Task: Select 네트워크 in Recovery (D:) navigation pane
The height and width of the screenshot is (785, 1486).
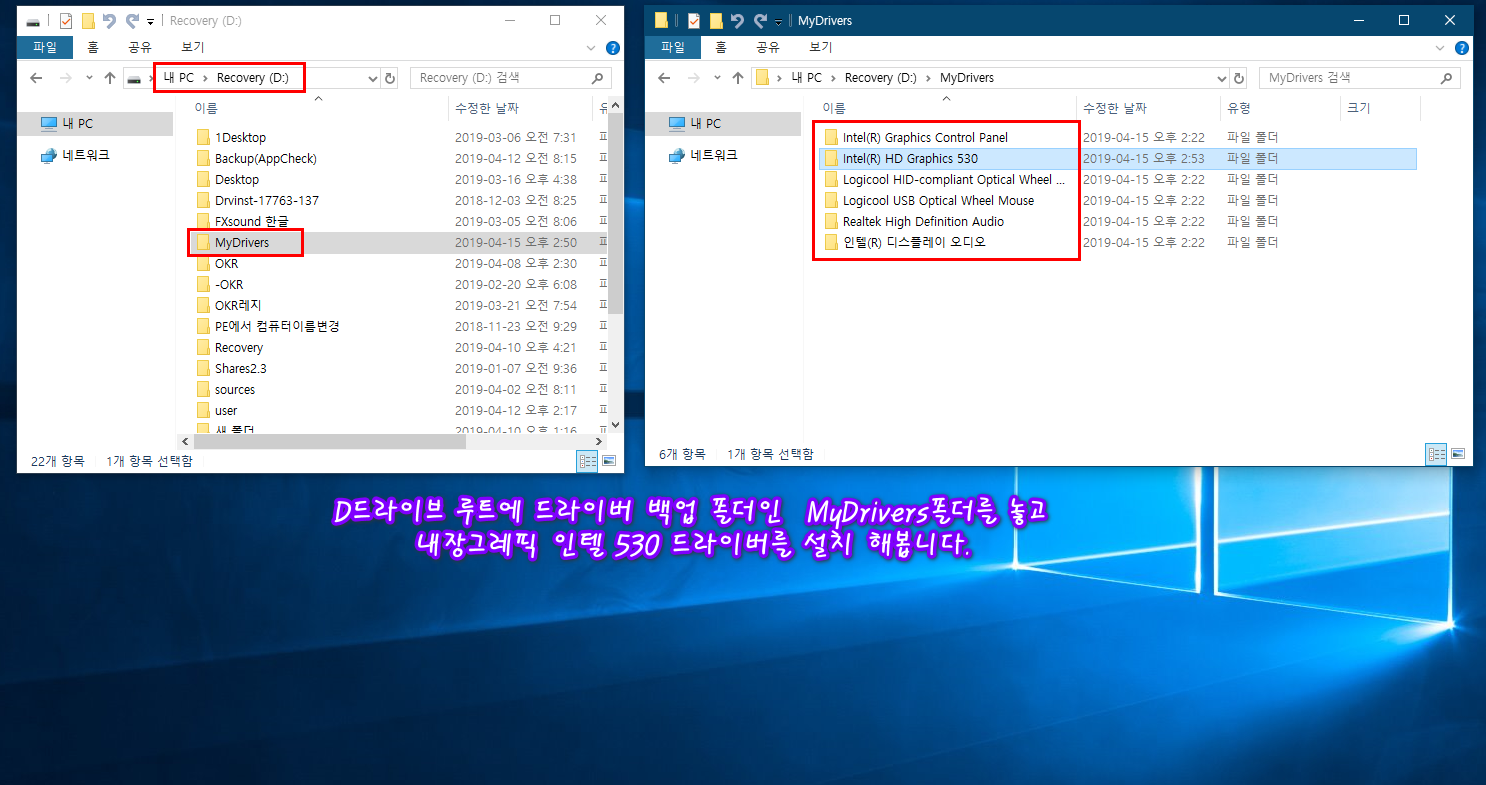Action: click(74, 155)
